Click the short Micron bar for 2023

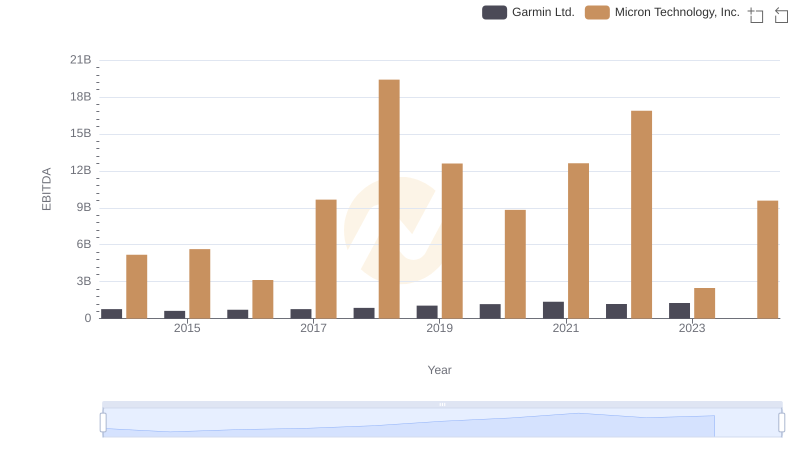tap(705, 303)
